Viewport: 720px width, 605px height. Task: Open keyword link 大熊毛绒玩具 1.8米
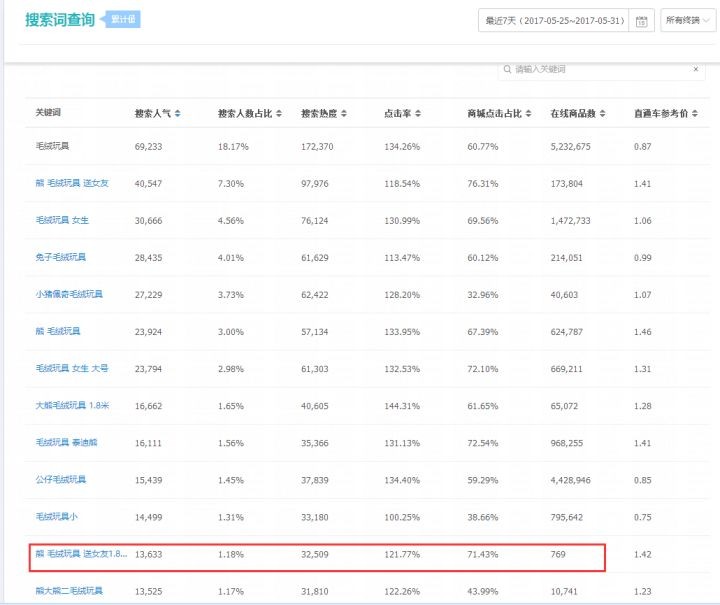[x=73, y=405]
